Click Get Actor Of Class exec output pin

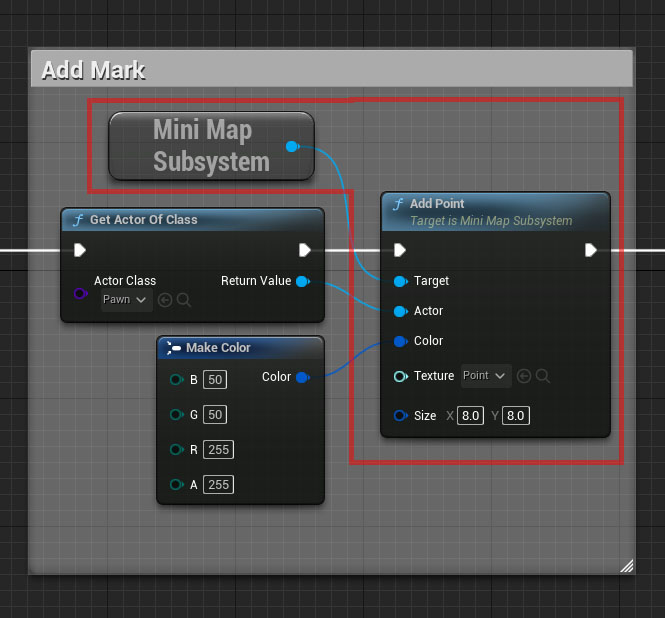(x=305, y=250)
